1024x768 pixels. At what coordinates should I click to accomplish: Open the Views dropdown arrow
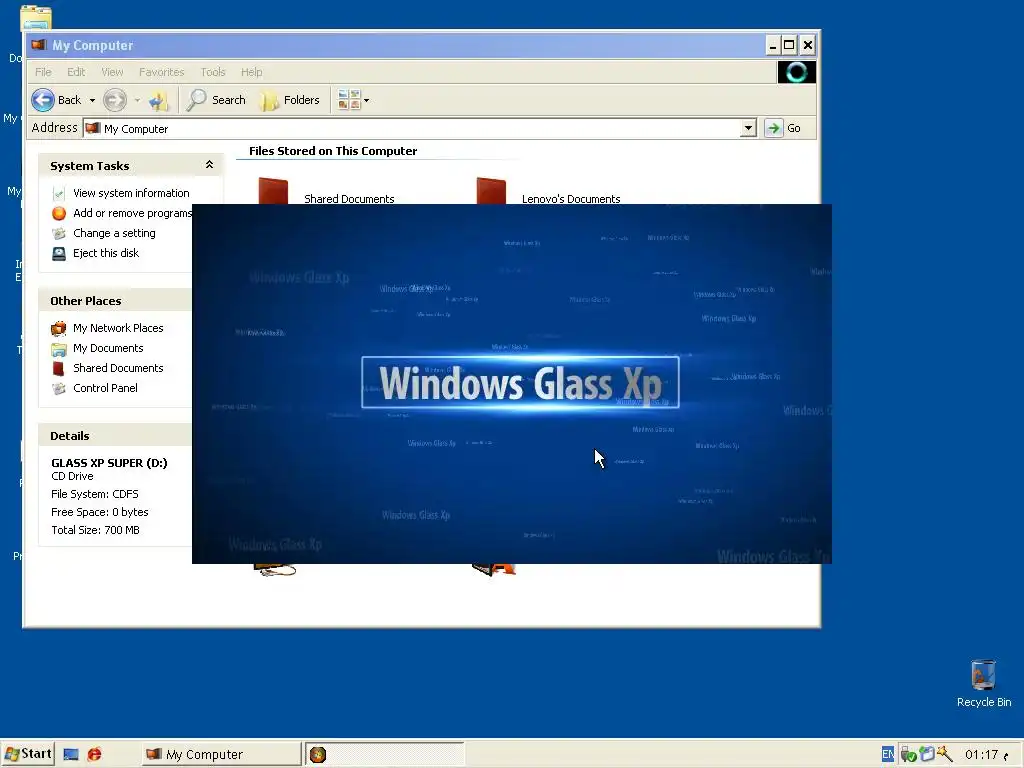pos(366,101)
